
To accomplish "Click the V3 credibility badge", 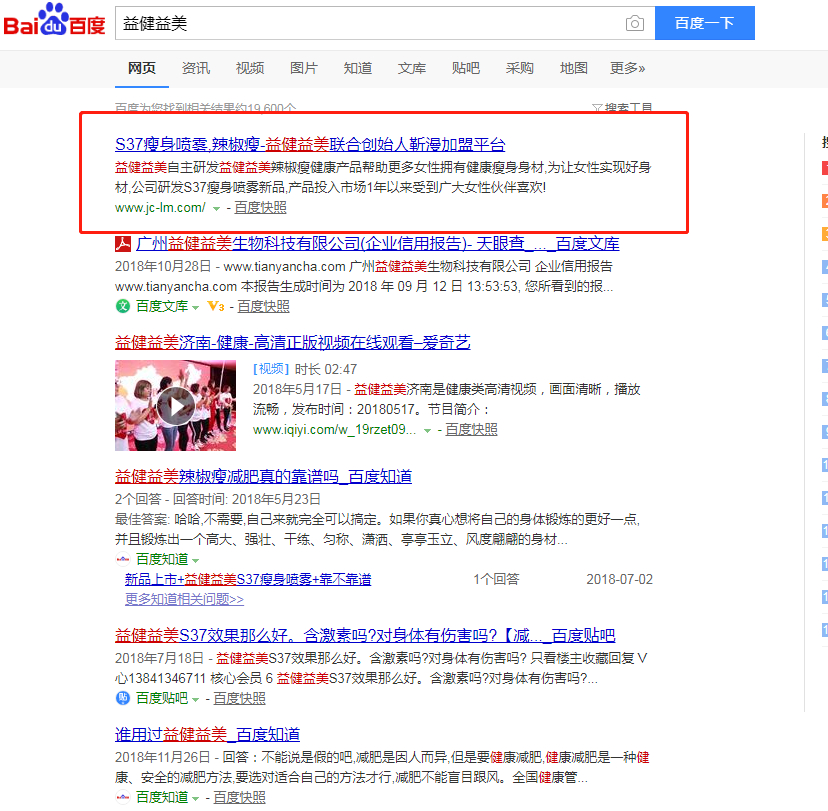I will pyautogui.click(x=215, y=306).
